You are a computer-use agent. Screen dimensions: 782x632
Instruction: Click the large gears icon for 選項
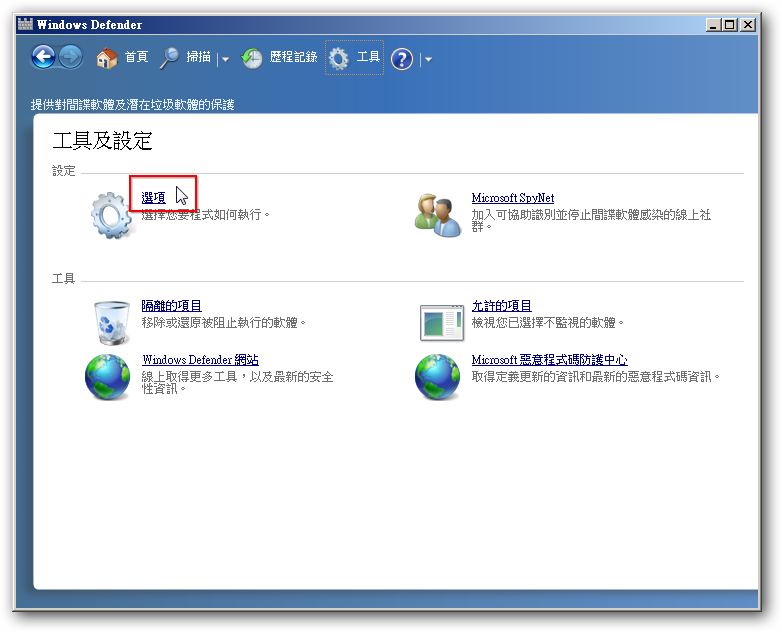coord(110,214)
